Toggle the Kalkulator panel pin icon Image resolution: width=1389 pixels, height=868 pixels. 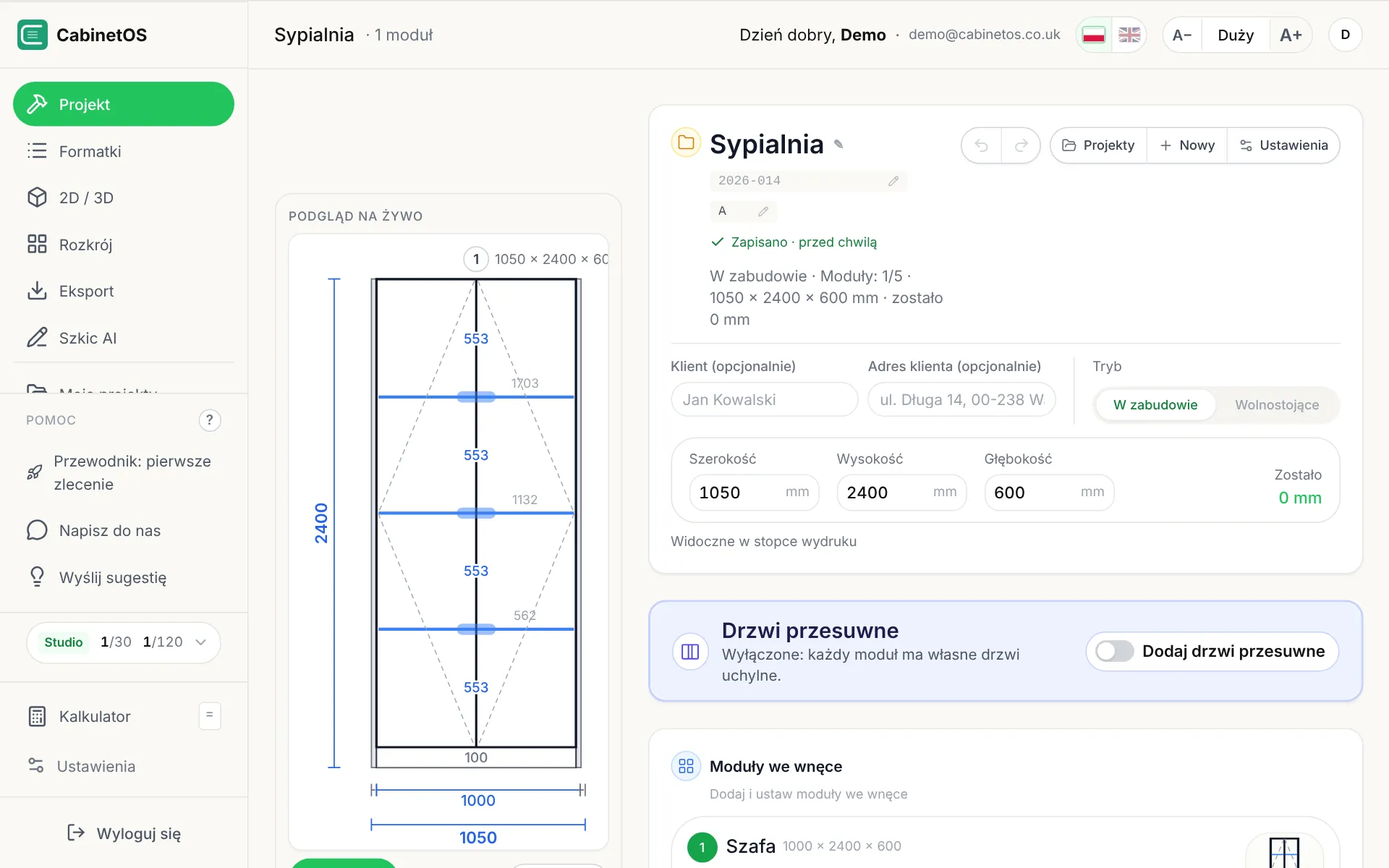[210, 715]
